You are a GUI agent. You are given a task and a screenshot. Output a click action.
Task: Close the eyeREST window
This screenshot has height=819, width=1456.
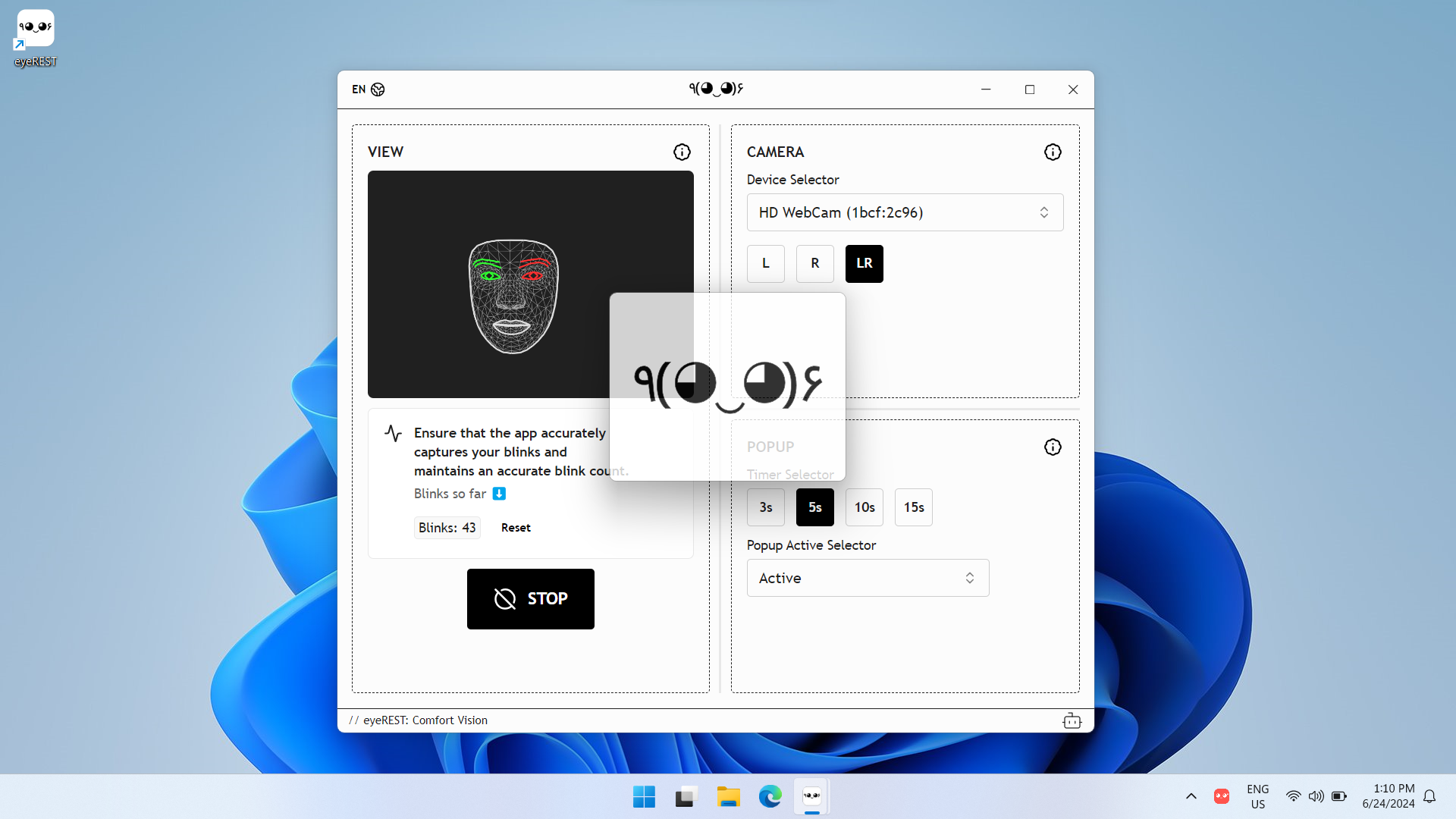tap(1073, 89)
